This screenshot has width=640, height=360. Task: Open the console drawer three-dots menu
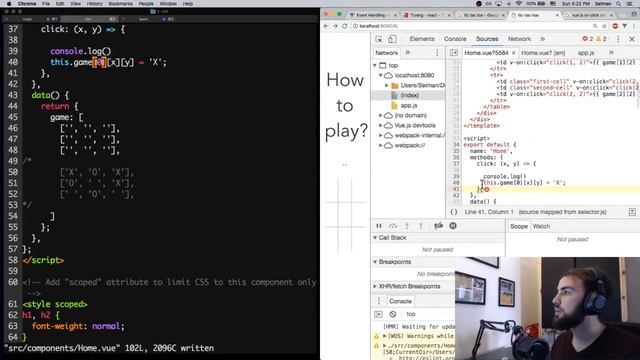pyautogui.click(x=379, y=301)
